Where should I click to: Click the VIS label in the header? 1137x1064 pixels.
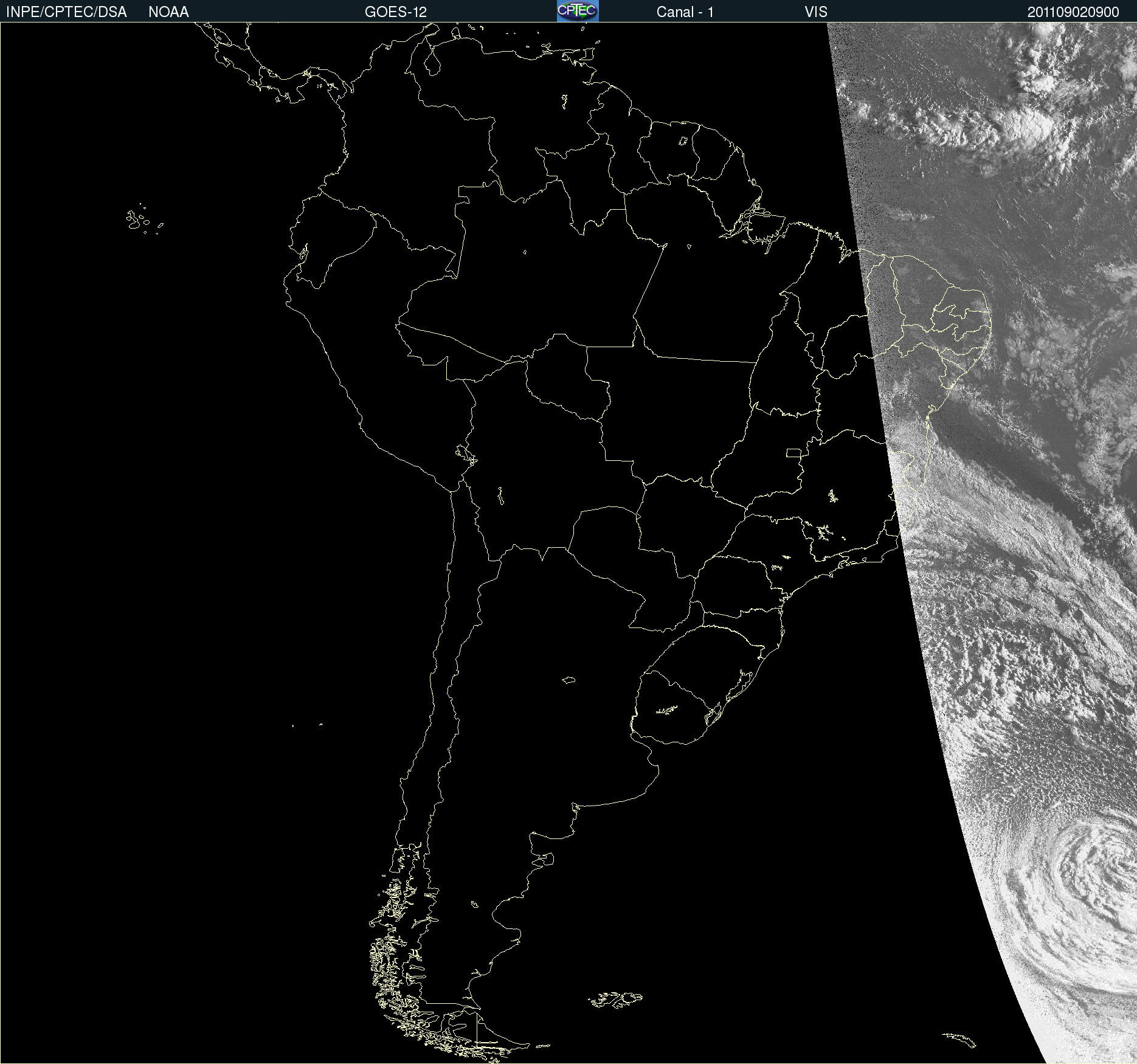pyautogui.click(x=816, y=12)
